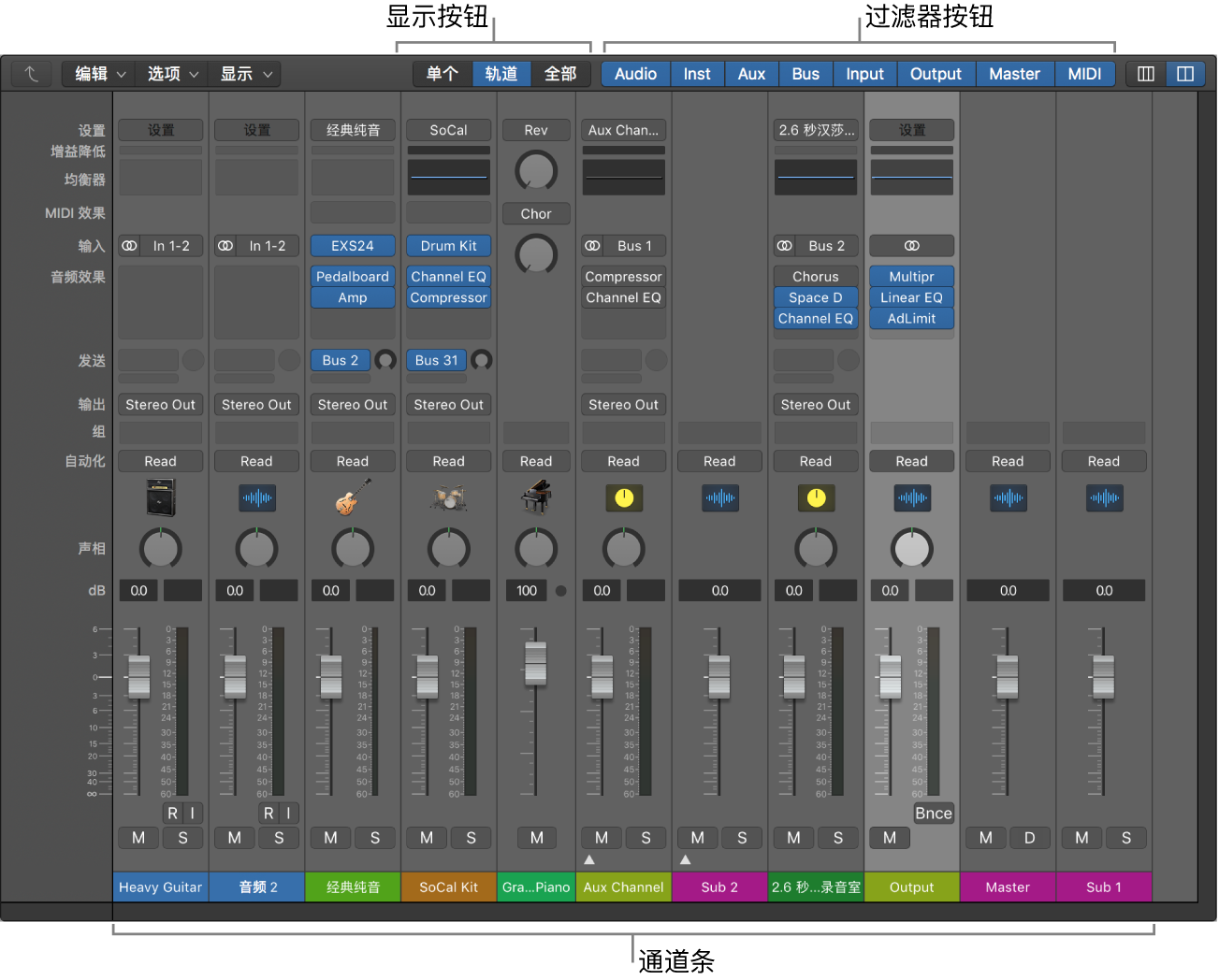The height and width of the screenshot is (980, 1219).
Task: Enable record on 音频 2 channel
Action: coord(268,814)
